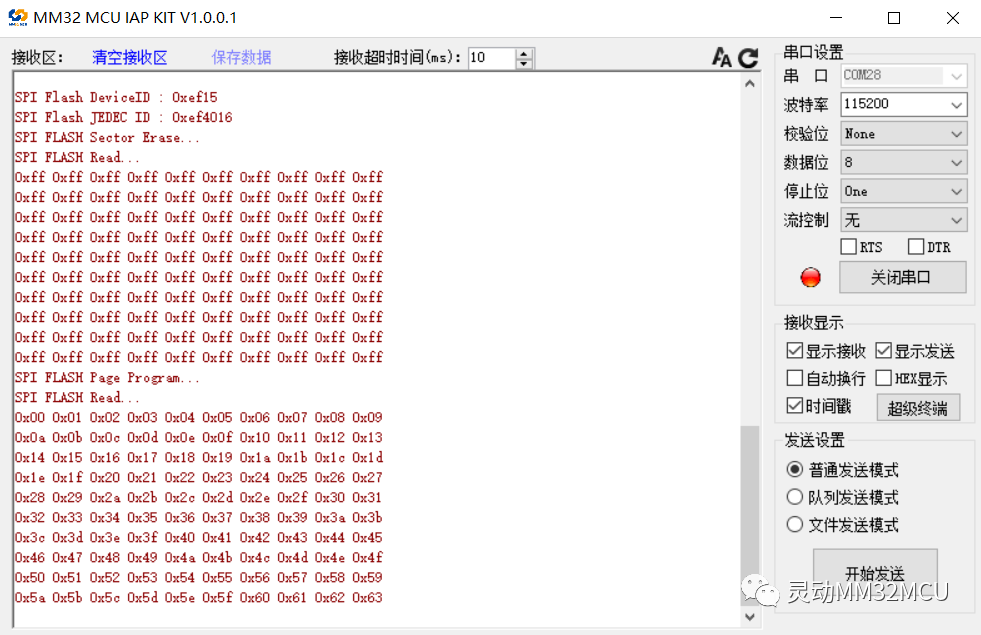Click the MM32 app logo in title bar
This screenshot has height=635, width=981.
click(18, 18)
